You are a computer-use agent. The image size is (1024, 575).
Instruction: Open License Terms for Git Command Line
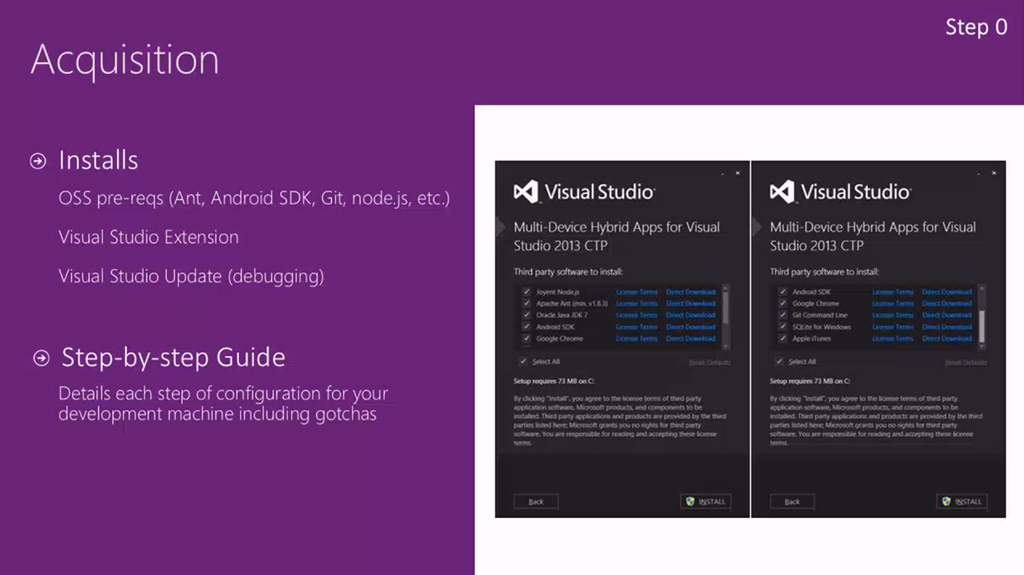tap(893, 315)
